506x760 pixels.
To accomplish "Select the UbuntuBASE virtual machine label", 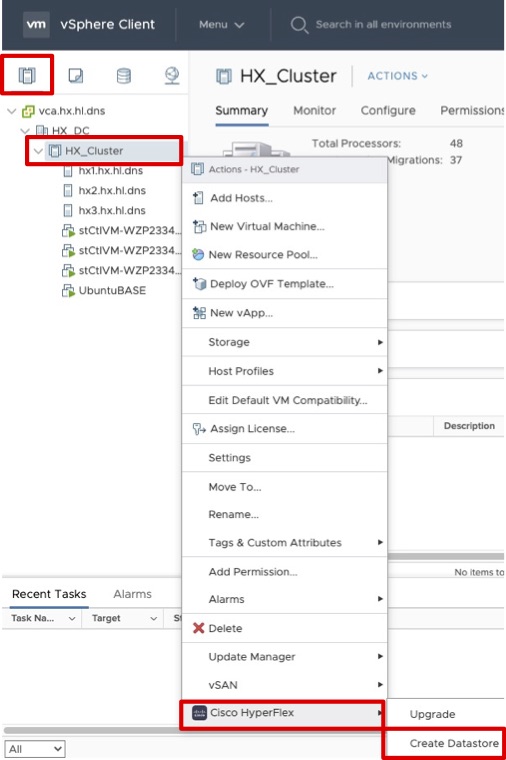I will click(112, 291).
